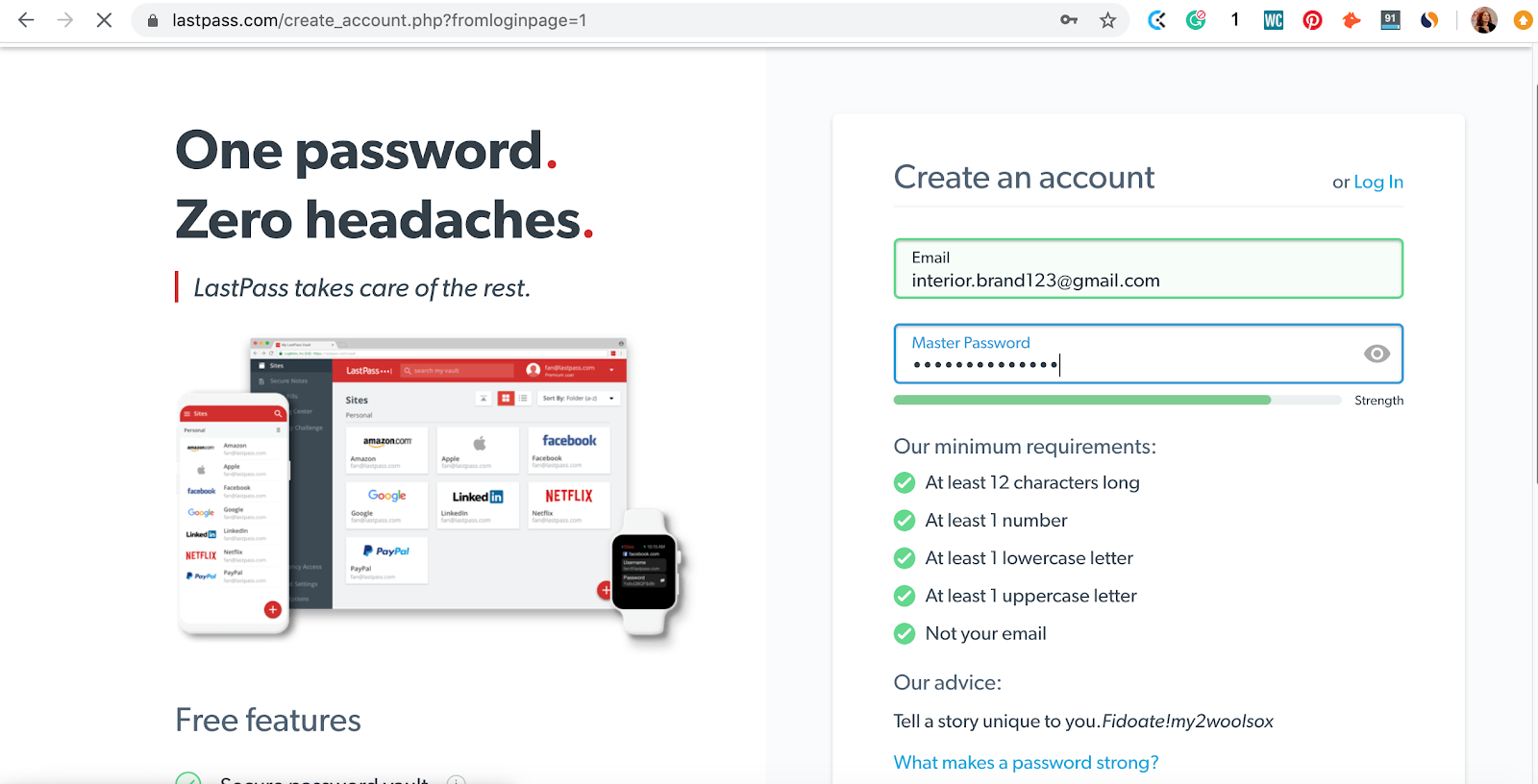Click the 'Our minimum requirements:' text

1025,447
